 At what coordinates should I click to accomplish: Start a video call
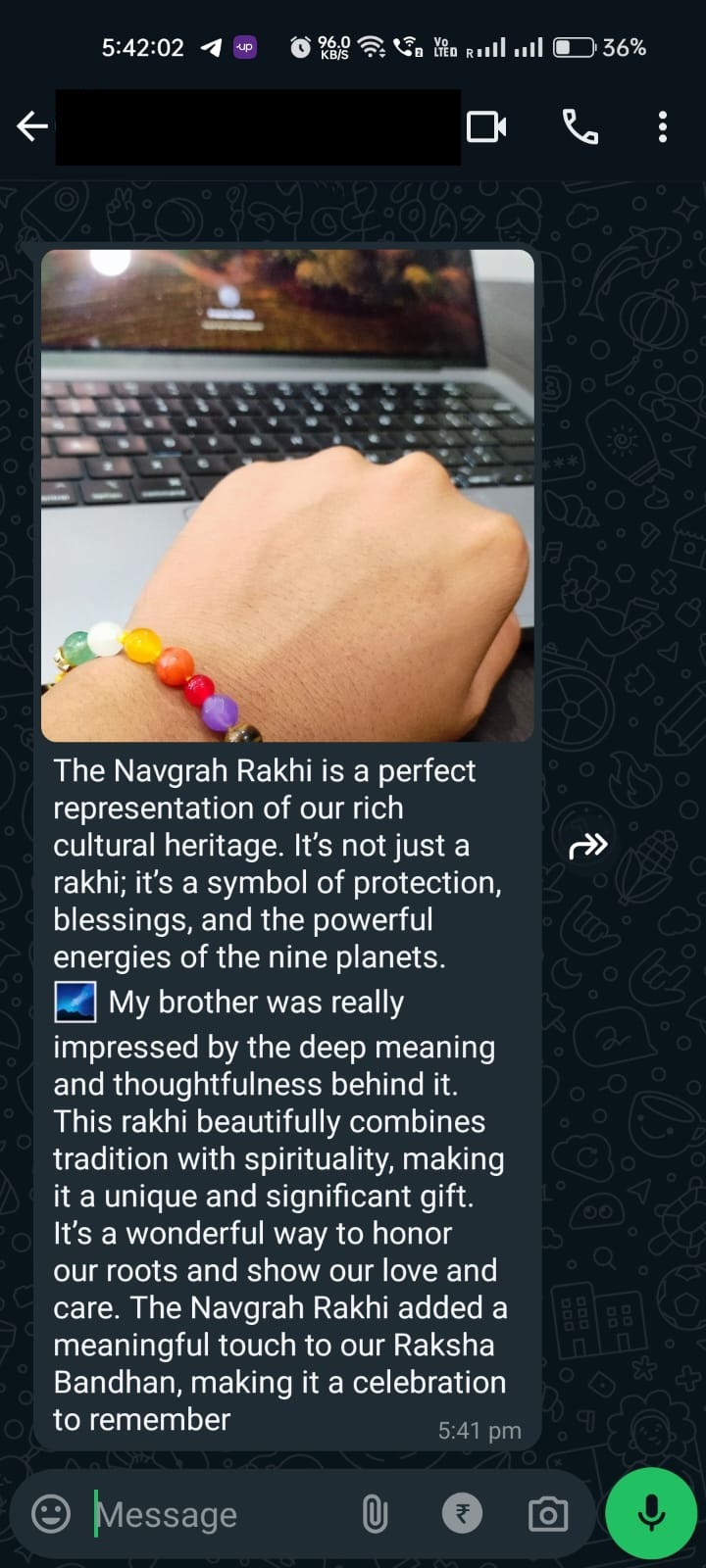[486, 126]
